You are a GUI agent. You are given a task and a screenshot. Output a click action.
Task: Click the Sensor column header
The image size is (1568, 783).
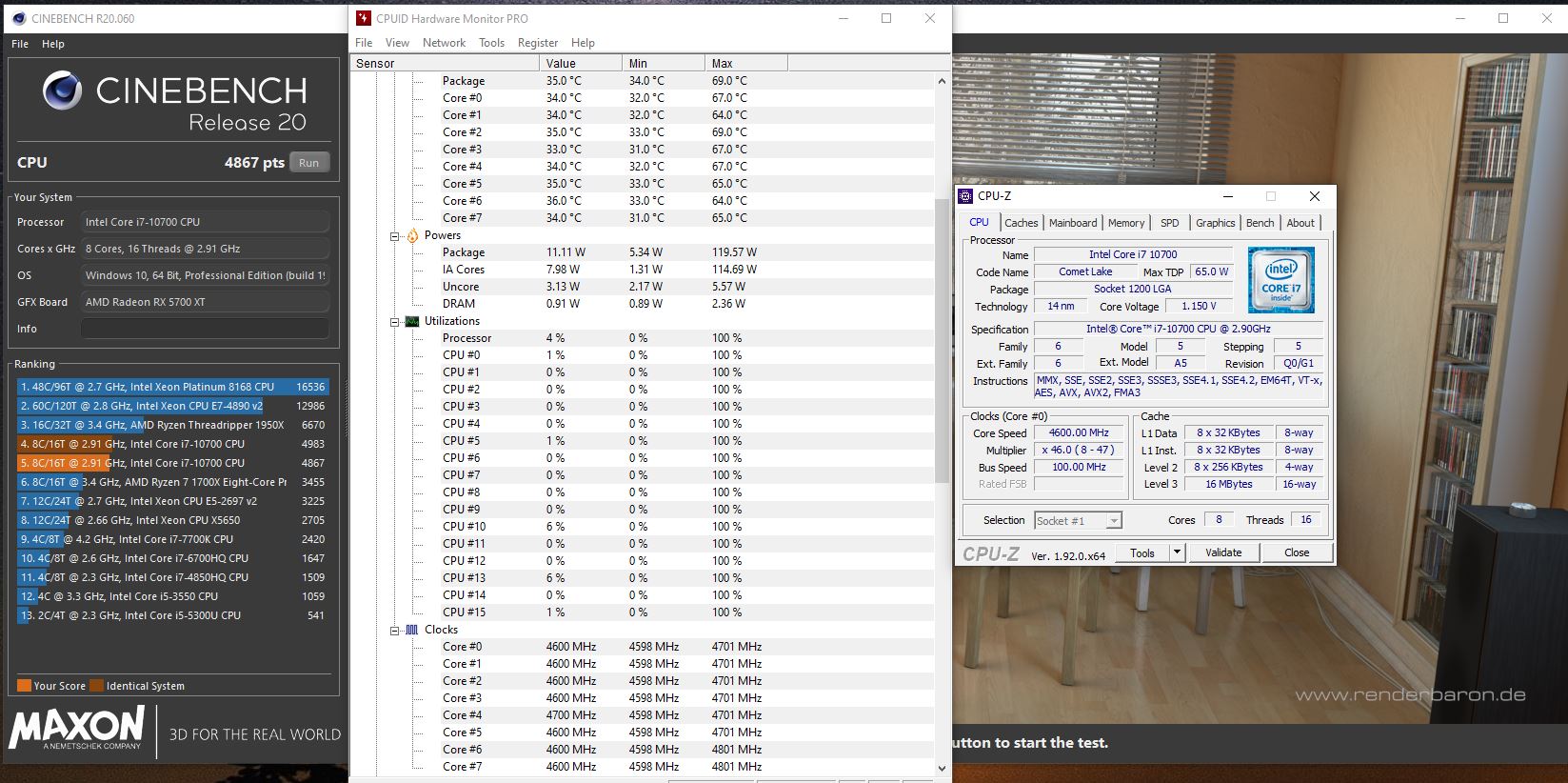445,64
